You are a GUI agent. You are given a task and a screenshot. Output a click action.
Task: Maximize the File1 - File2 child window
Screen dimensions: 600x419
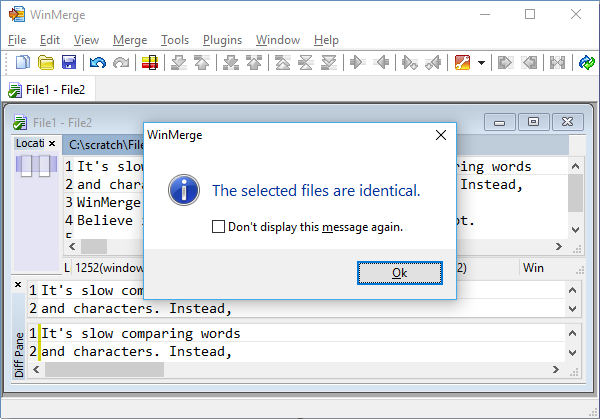(x=533, y=122)
